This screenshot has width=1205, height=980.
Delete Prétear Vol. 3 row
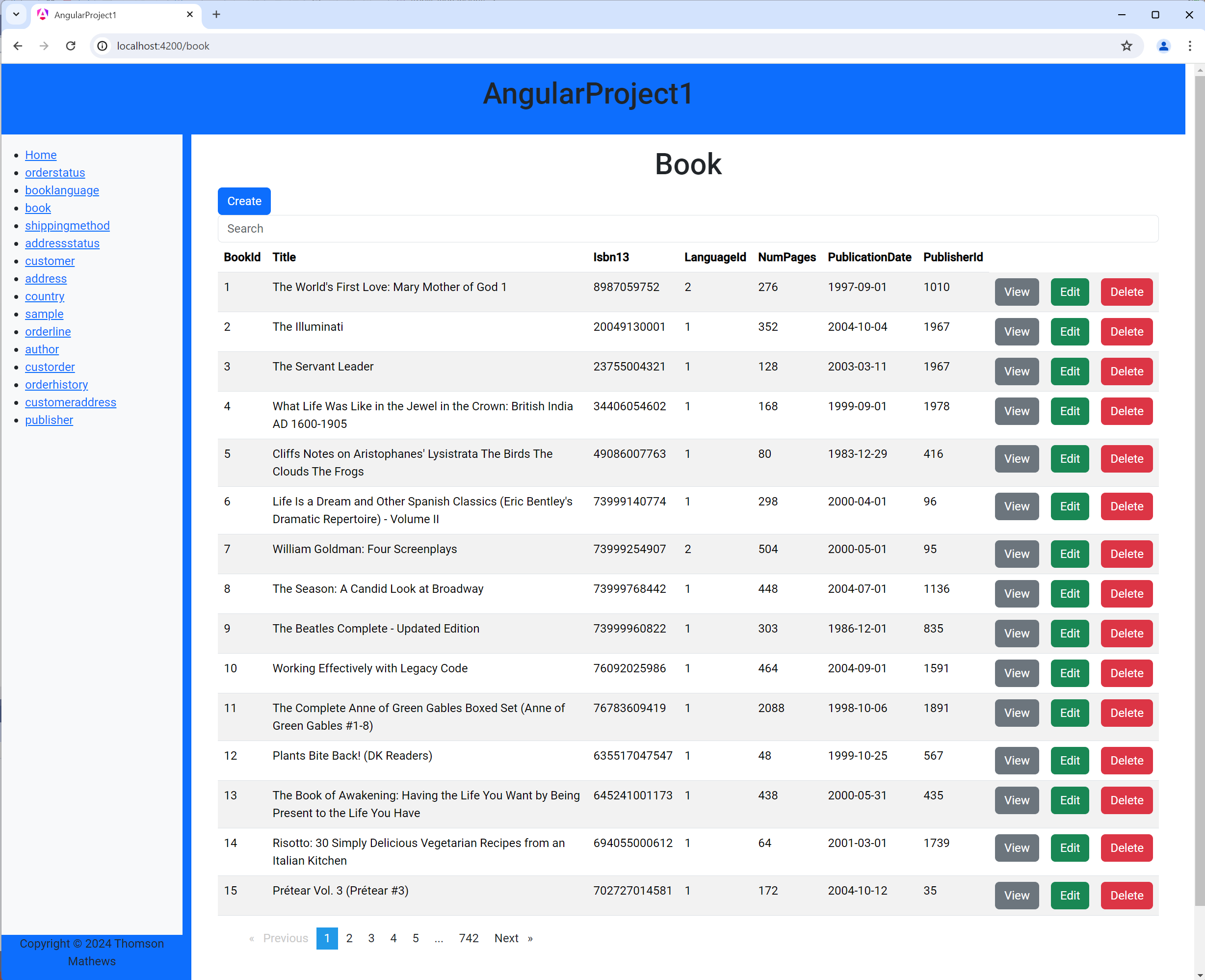coord(1126,895)
